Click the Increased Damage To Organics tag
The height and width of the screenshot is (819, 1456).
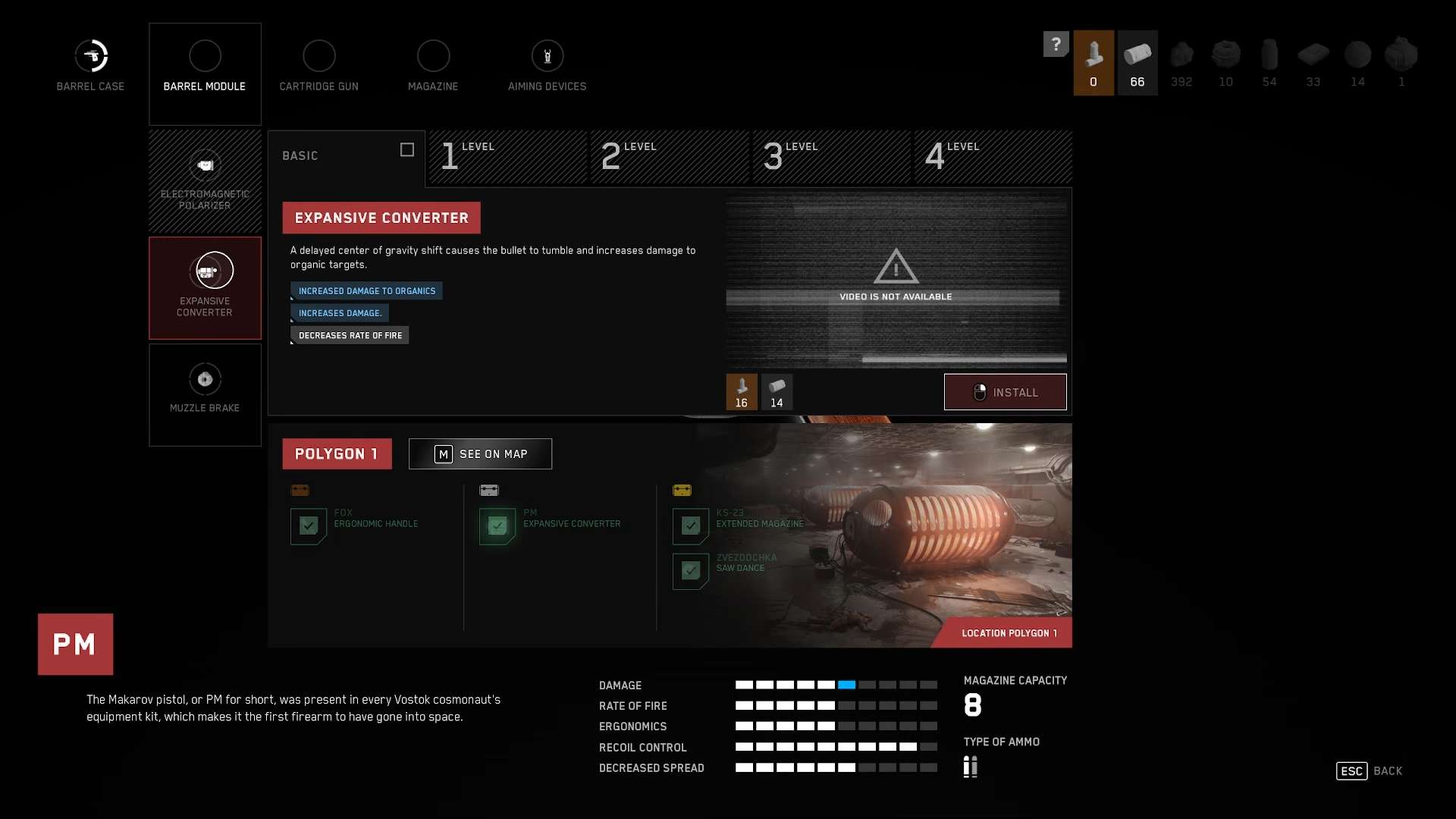click(367, 290)
